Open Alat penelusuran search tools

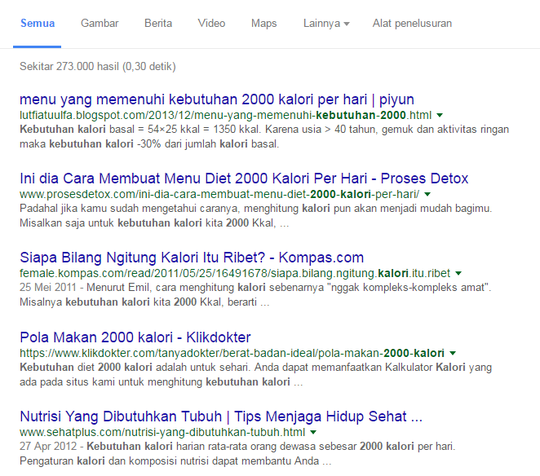click(x=412, y=23)
